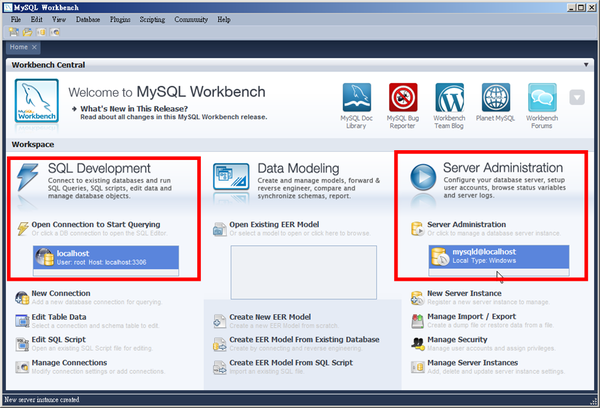Click the empty EER model list box
The width and height of the screenshot is (600, 408).
pyautogui.click(x=303, y=273)
